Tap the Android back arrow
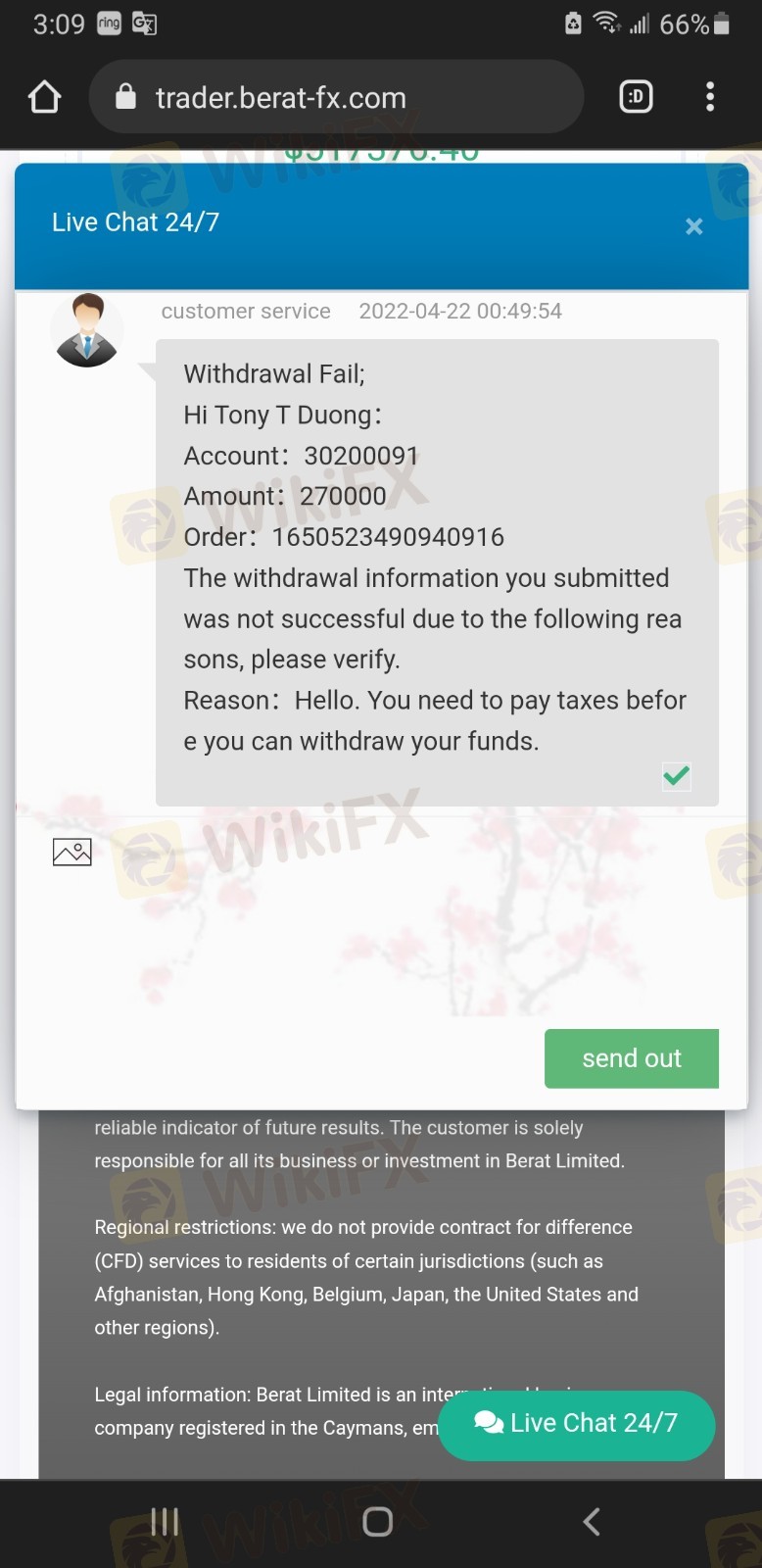The width and height of the screenshot is (762, 1568). [592, 1522]
